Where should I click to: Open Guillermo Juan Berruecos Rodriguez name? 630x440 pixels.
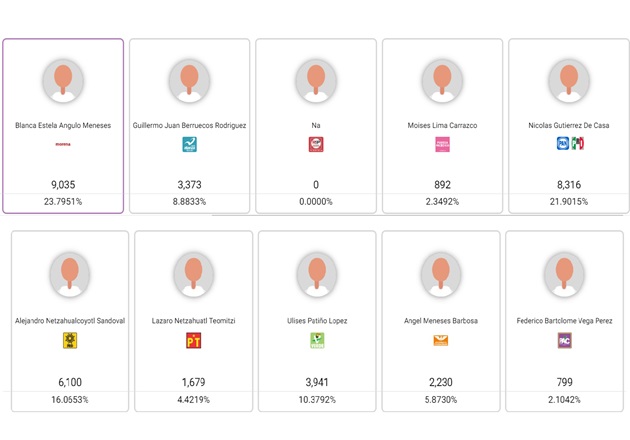[189, 125]
